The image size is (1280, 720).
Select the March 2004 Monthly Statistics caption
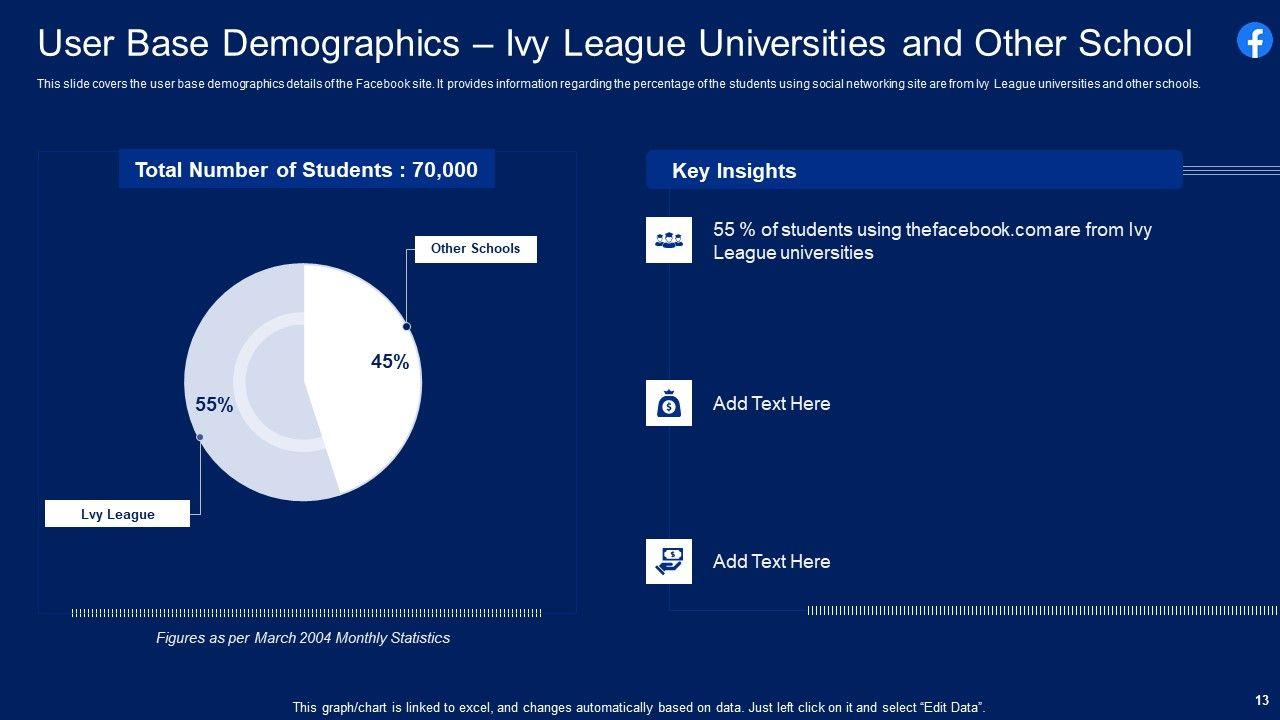(303, 638)
